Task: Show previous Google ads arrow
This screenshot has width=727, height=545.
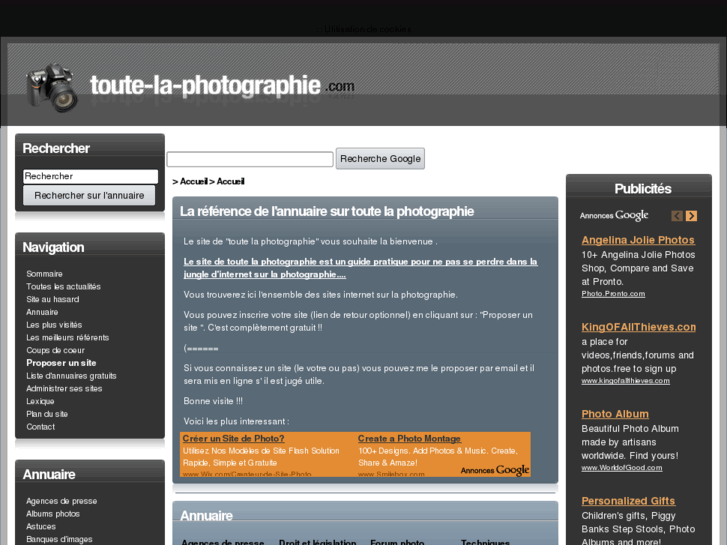Action: (x=677, y=216)
